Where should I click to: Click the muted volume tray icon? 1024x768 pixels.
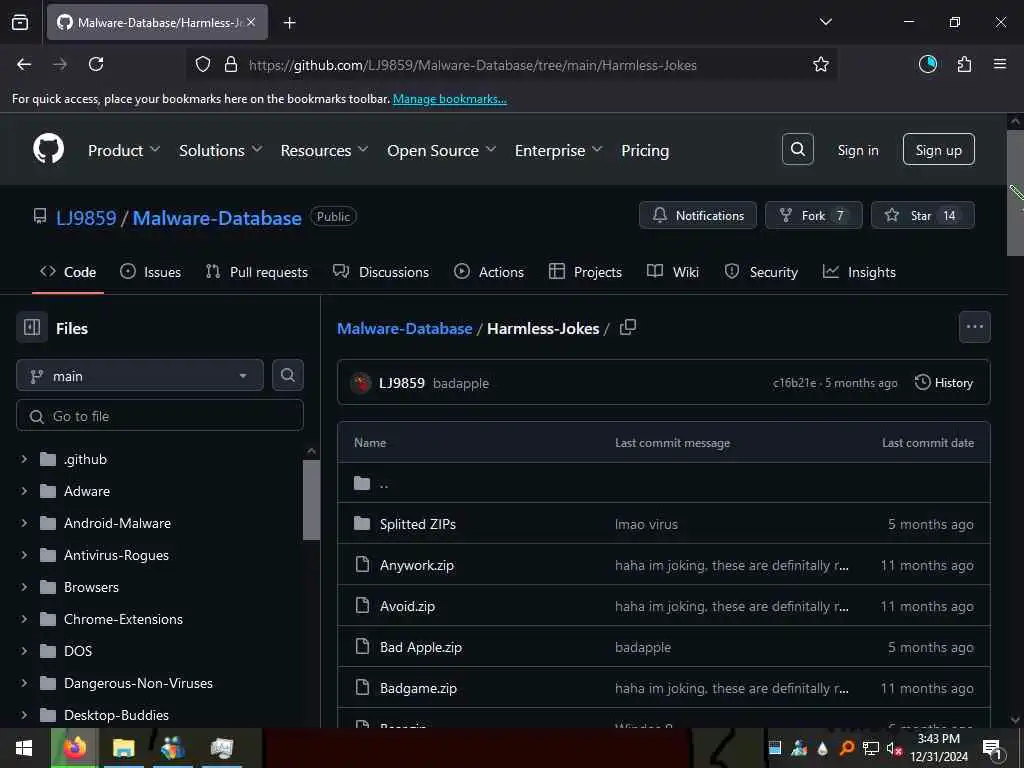[x=894, y=748]
